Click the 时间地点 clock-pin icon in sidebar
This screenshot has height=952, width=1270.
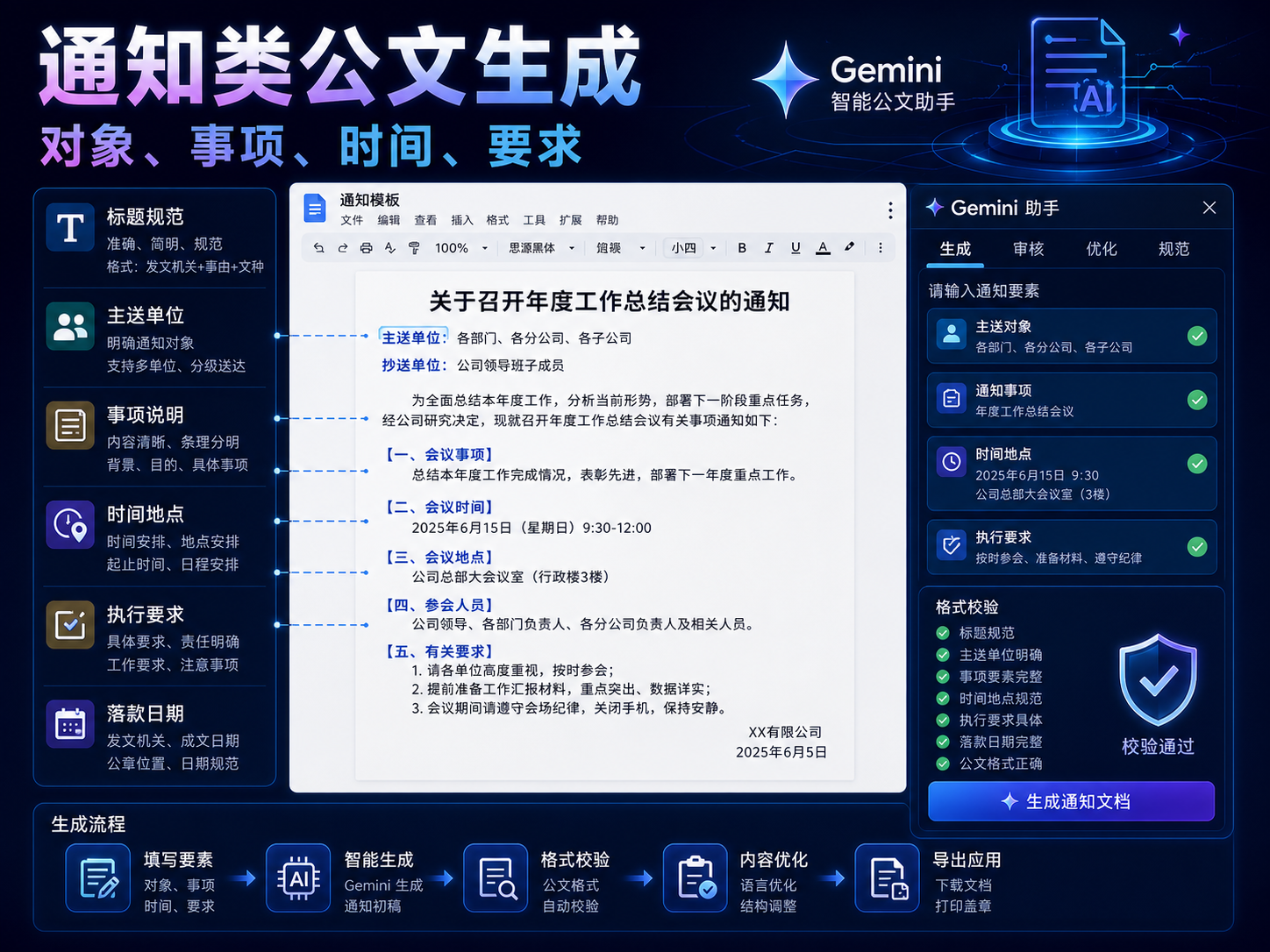(70, 525)
